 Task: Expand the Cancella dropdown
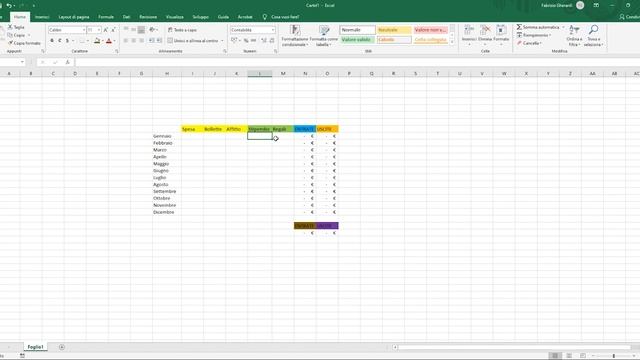pyautogui.click(x=541, y=43)
